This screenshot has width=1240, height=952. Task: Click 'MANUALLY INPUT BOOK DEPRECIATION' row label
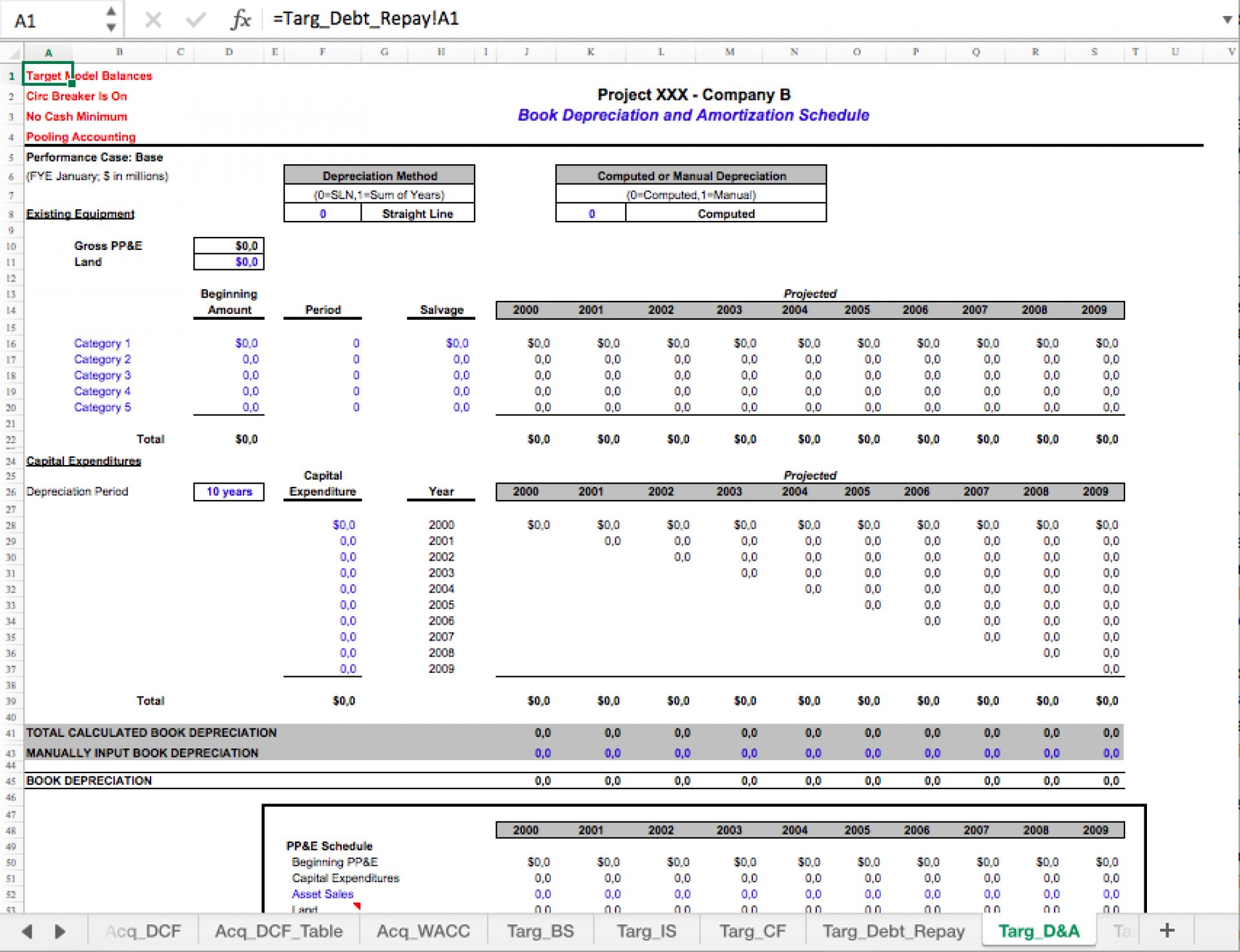[142, 753]
